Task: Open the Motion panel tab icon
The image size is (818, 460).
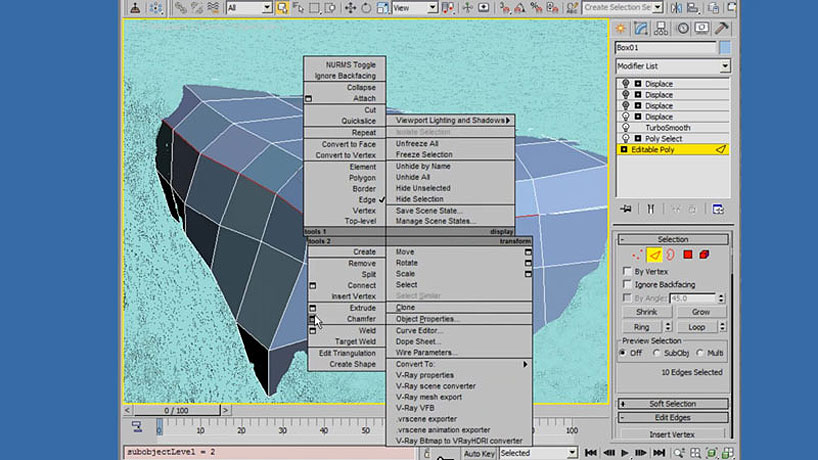Action: tap(682, 27)
